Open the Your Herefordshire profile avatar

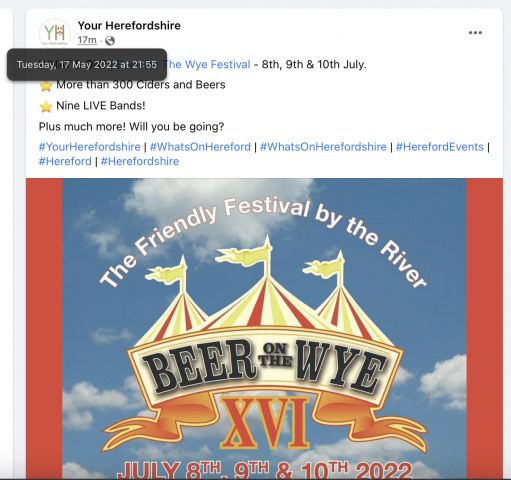[x=55, y=33]
